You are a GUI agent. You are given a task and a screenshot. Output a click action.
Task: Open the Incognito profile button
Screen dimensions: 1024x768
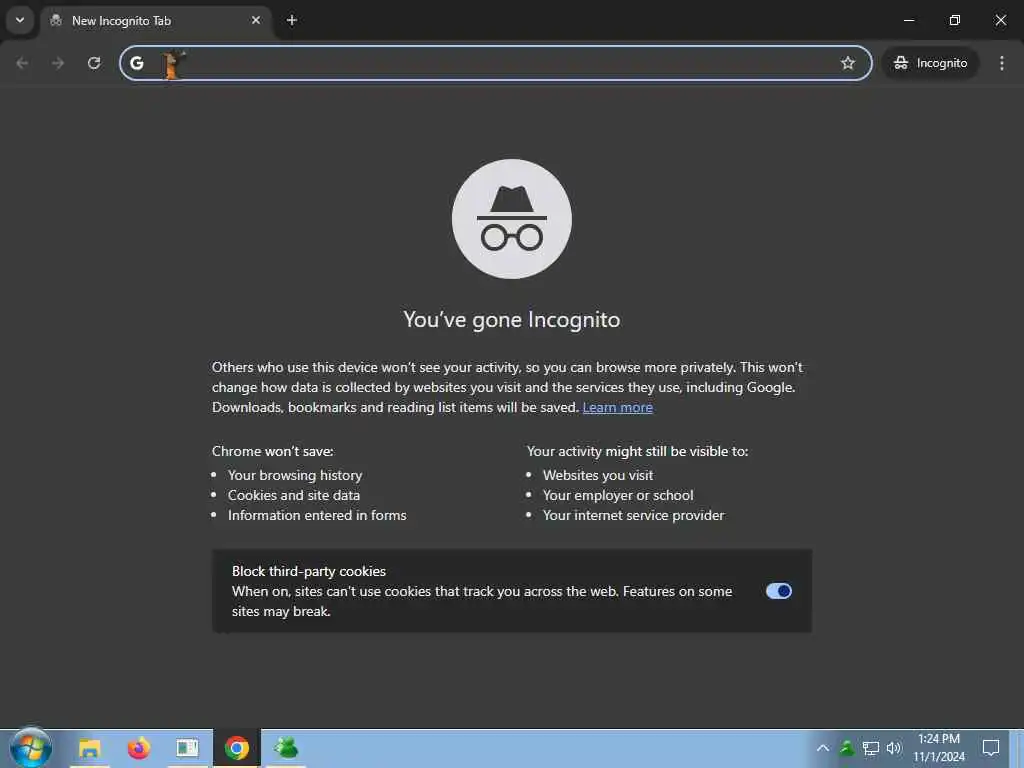tap(930, 63)
